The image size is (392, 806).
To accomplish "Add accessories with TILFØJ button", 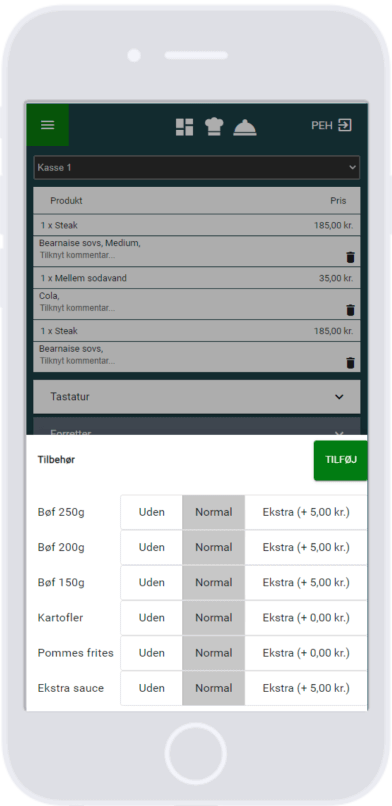I will pos(341,460).
